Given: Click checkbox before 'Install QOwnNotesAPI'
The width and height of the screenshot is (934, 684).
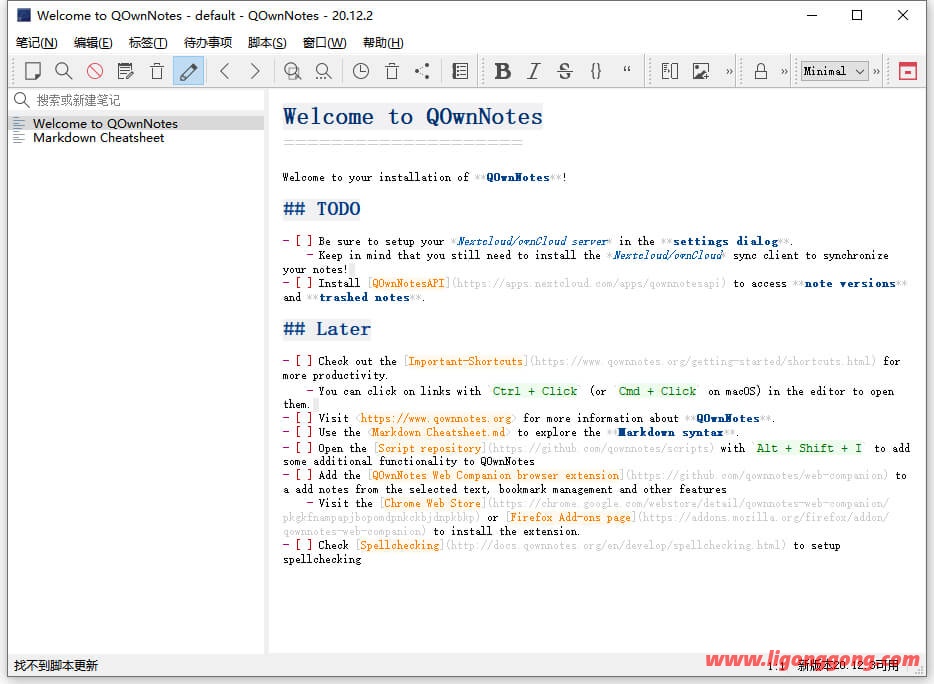Looking at the screenshot, I should coord(304,283).
